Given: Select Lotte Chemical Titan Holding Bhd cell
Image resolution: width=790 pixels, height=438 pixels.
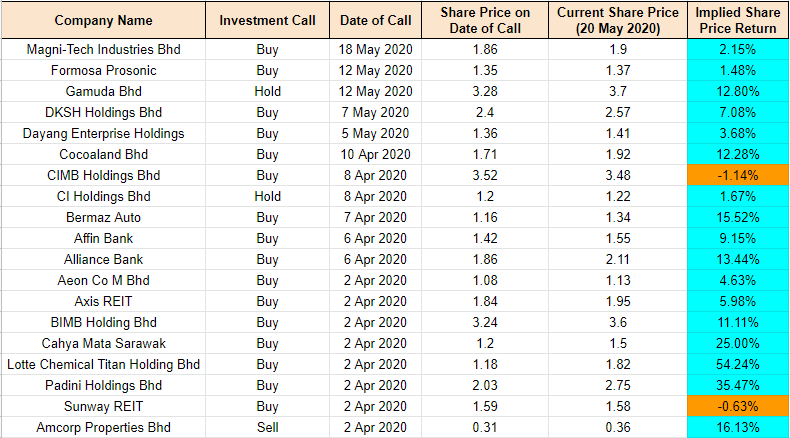Looking at the screenshot, I should [104, 364].
